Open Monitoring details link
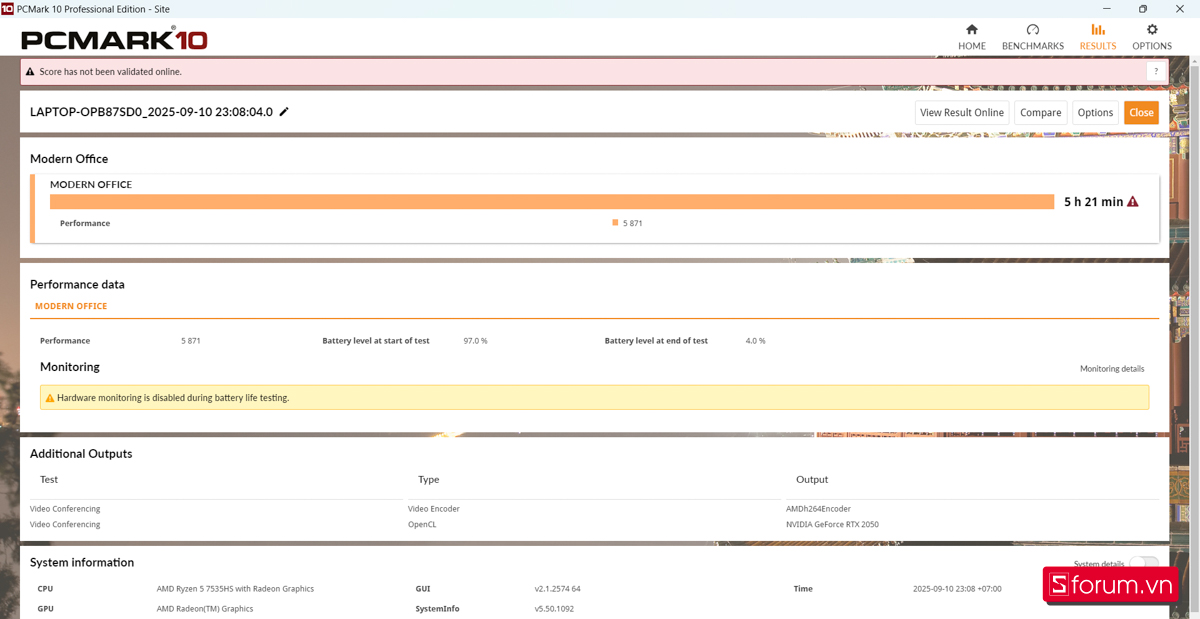The image size is (1200, 619). point(1112,369)
